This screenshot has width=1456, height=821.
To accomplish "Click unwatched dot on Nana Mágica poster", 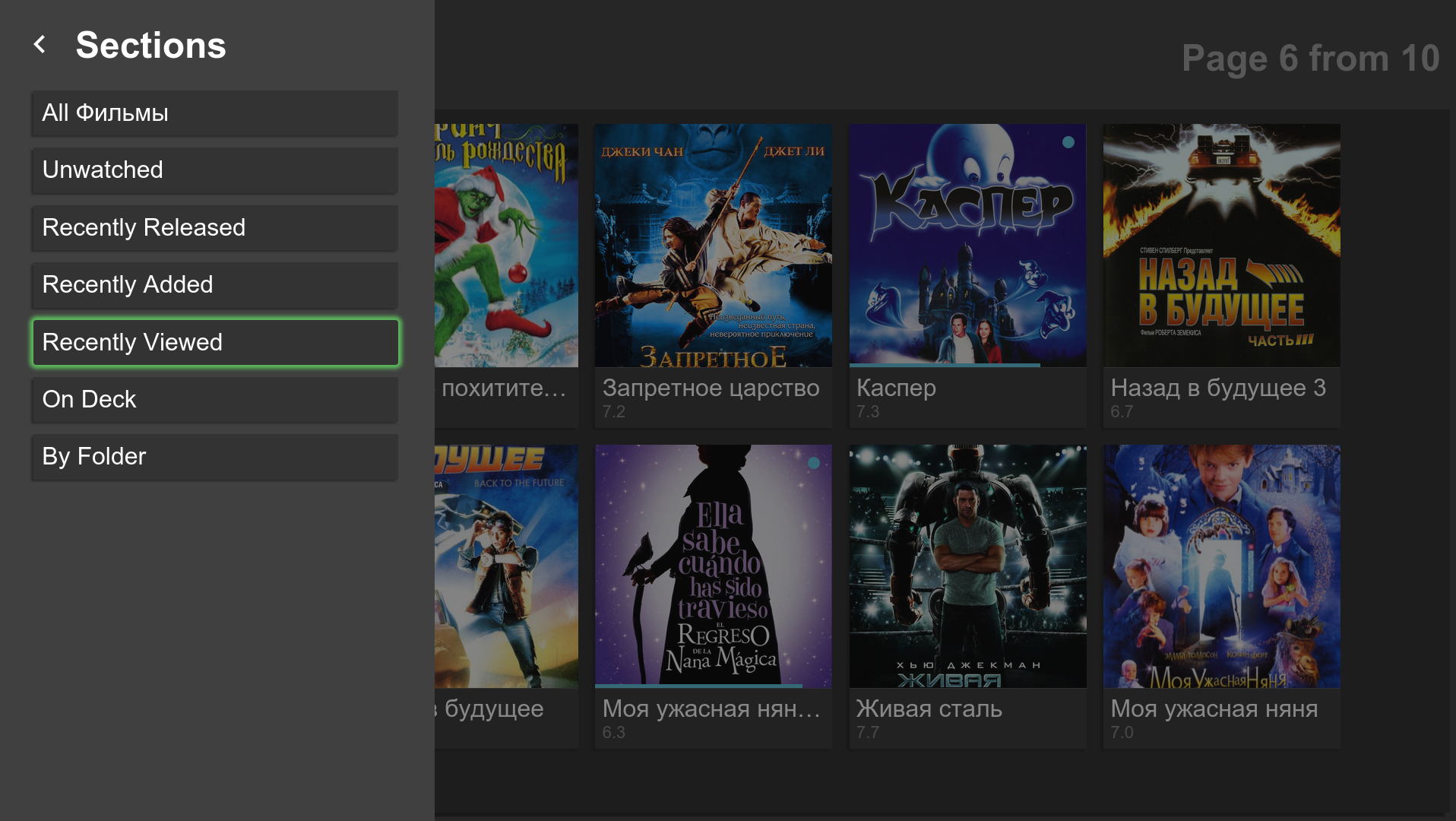I will [814, 463].
